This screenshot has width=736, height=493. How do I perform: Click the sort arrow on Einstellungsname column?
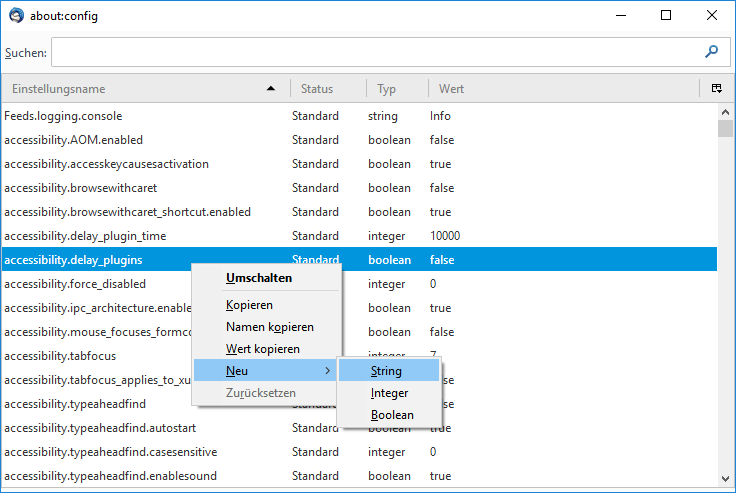(x=271, y=89)
